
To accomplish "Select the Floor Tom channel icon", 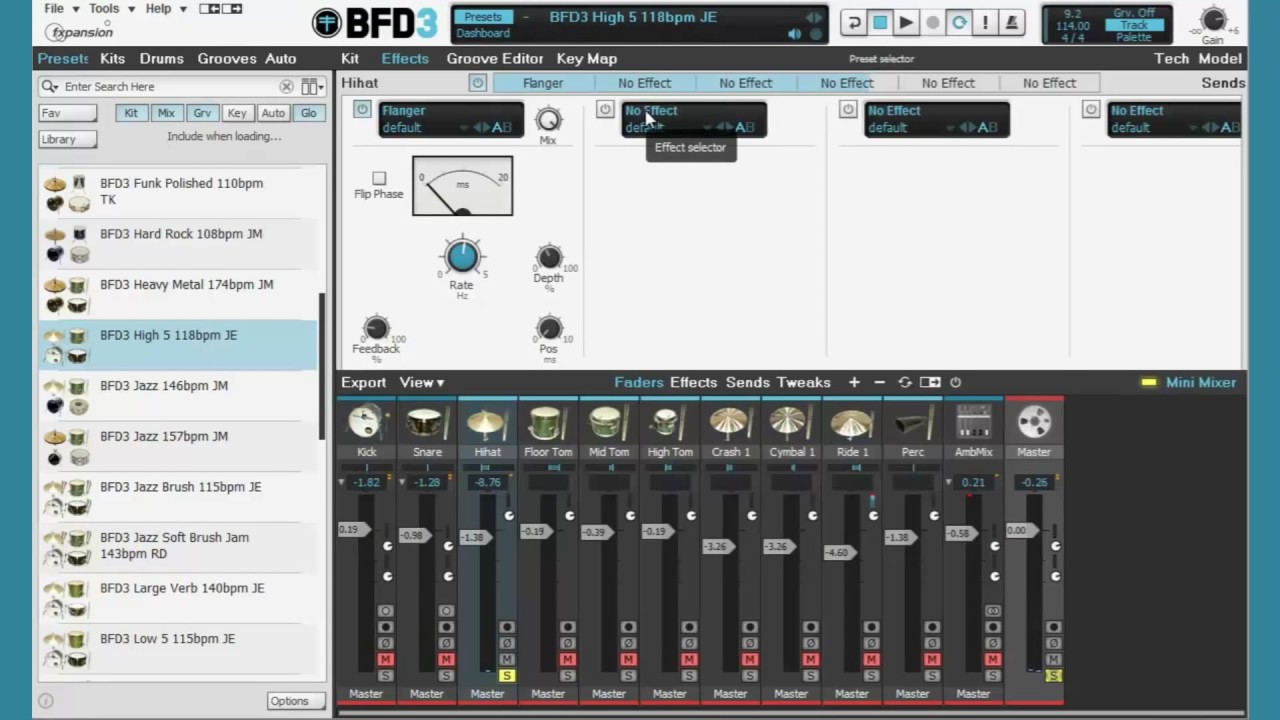I will coord(548,422).
